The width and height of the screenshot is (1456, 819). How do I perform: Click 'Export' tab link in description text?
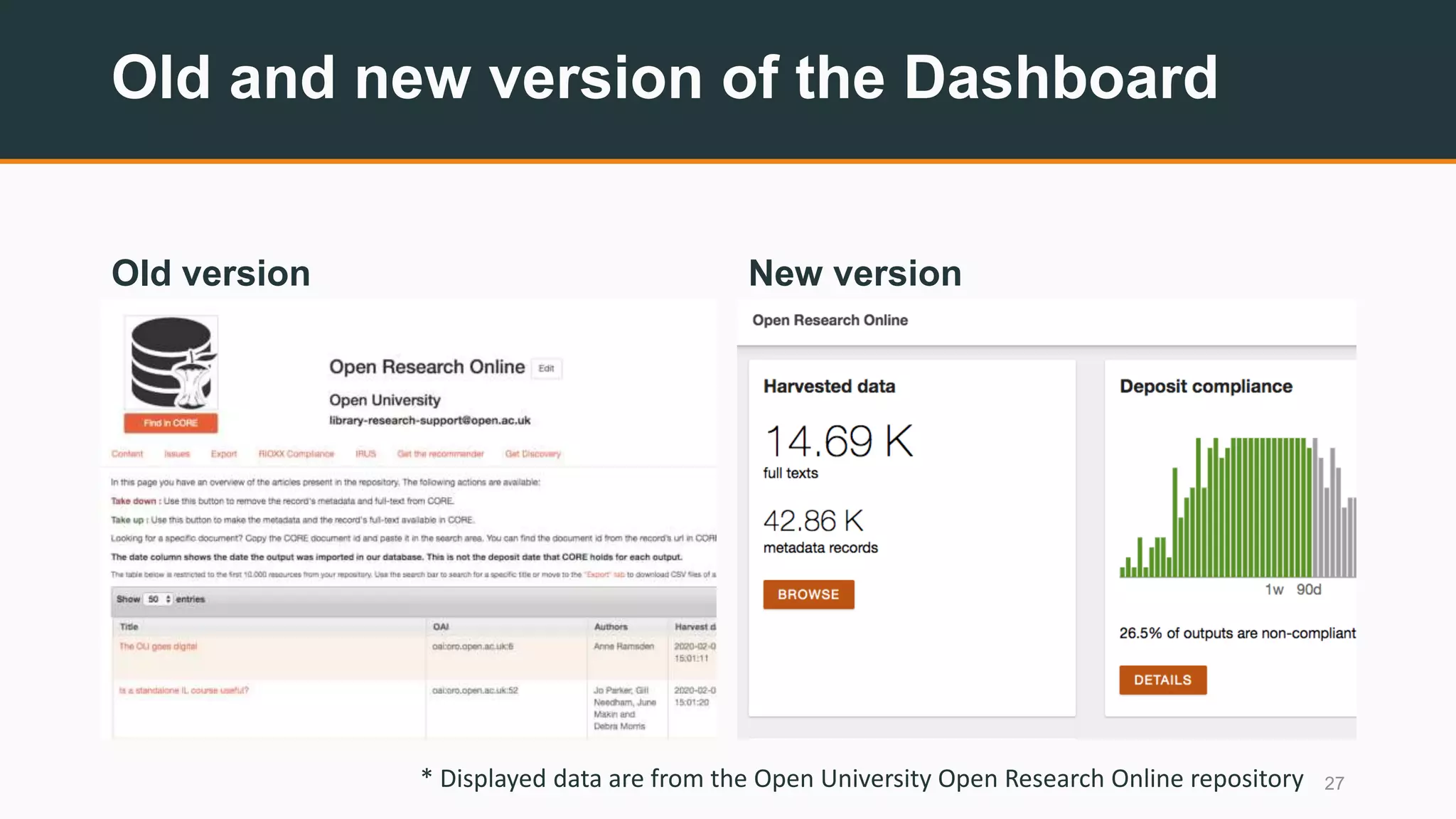(604, 574)
